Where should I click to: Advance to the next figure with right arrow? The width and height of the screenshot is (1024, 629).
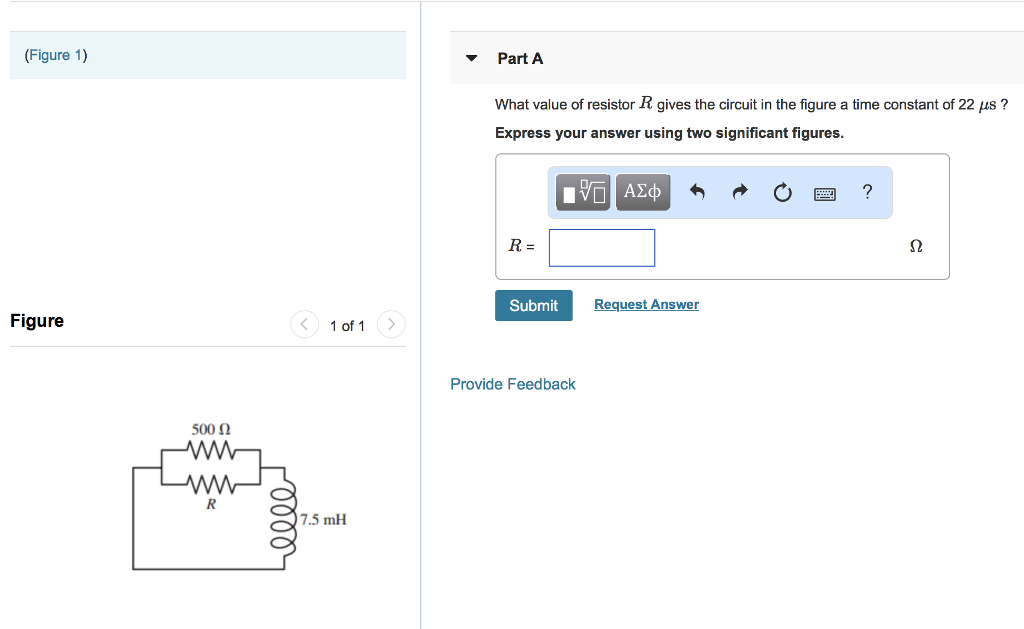[x=390, y=324]
